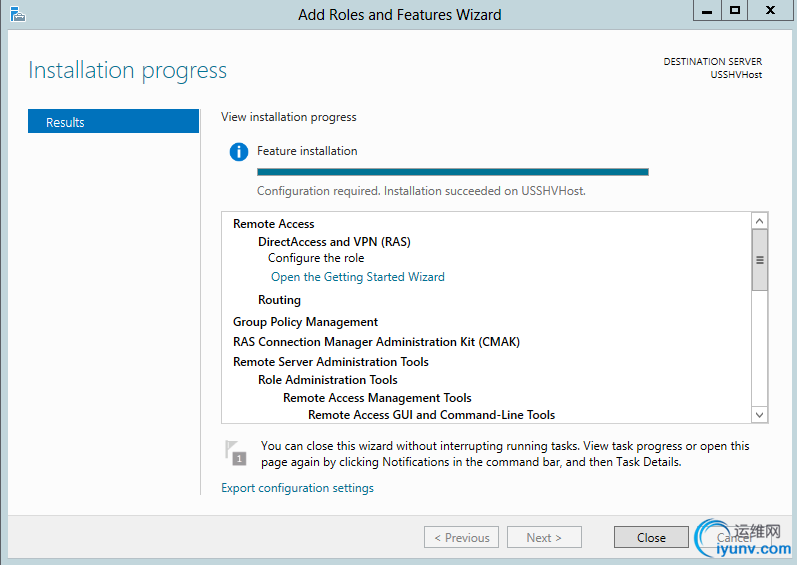797x565 pixels.
Task: Open the Getting Started Wizard link
Action: [x=357, y=277]
